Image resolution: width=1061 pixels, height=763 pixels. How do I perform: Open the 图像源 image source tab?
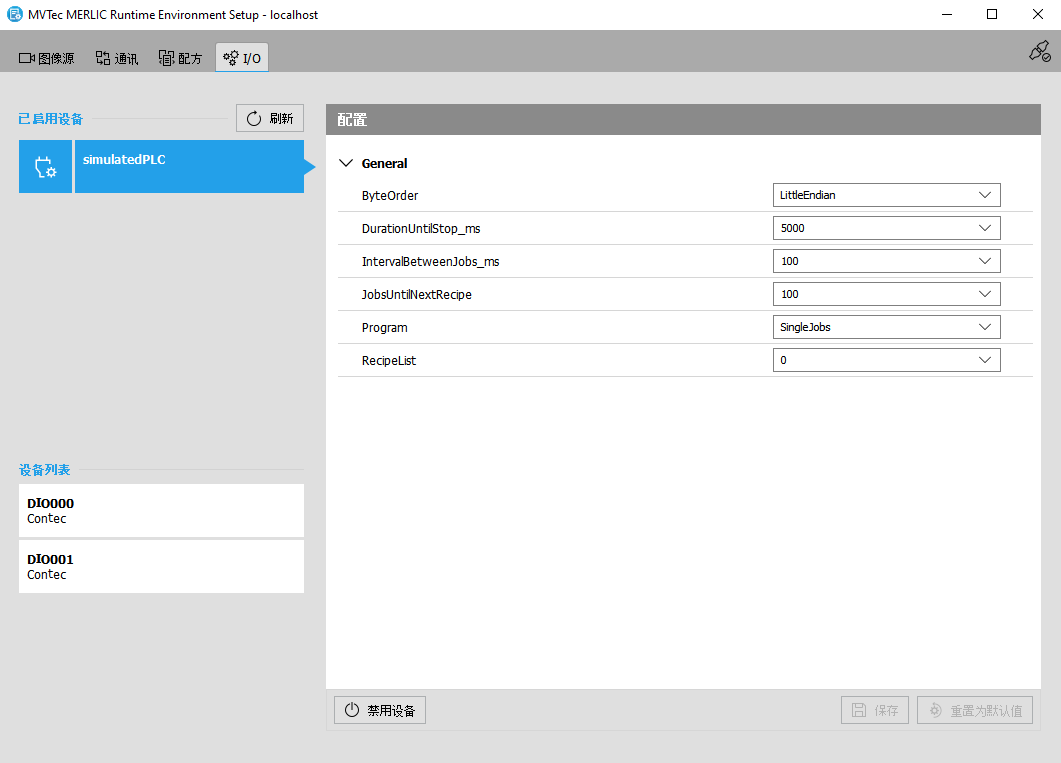47,58
